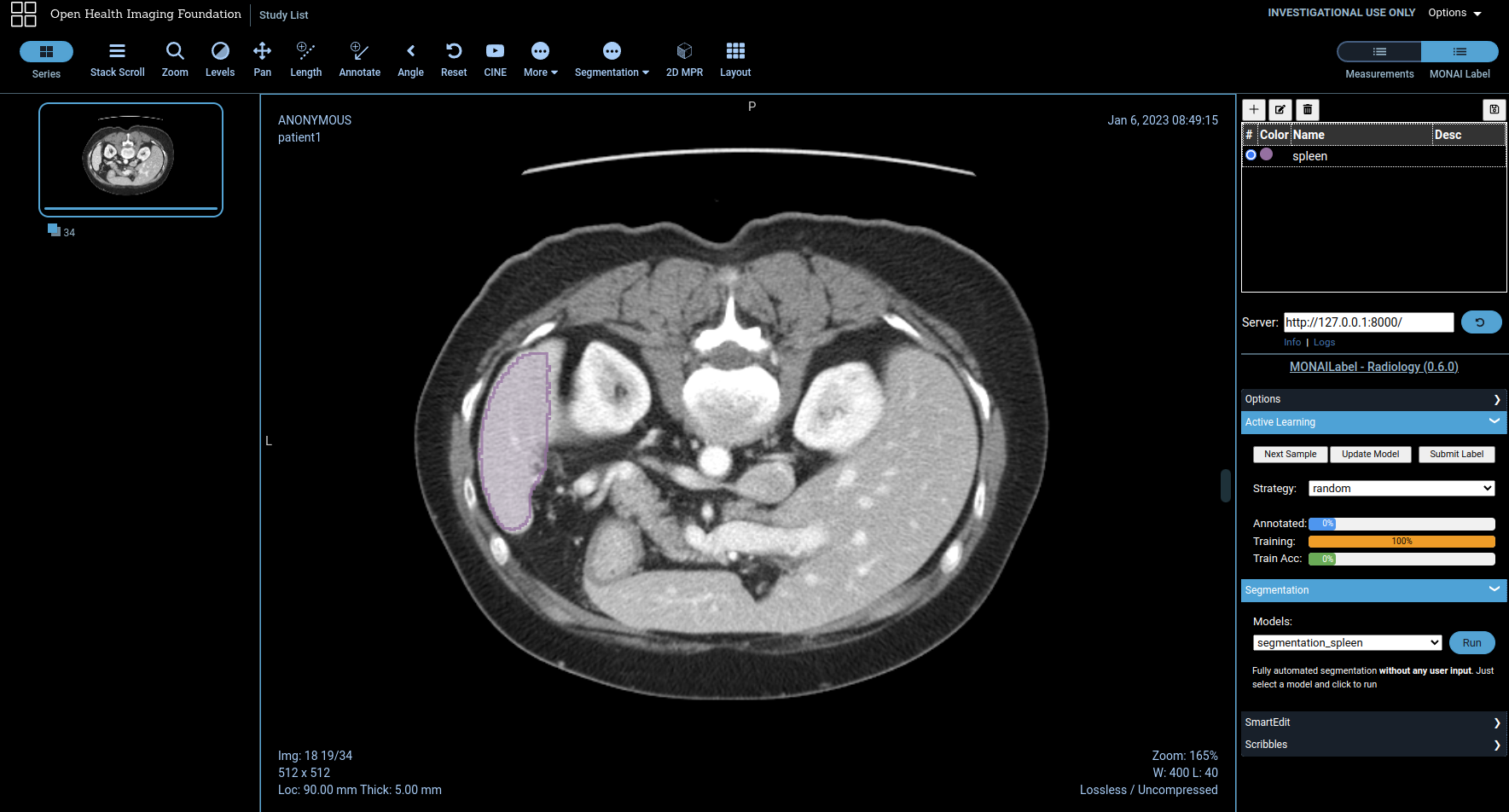
Task: Expand the Options section in MONAI panel
Action: [1373, 399]
